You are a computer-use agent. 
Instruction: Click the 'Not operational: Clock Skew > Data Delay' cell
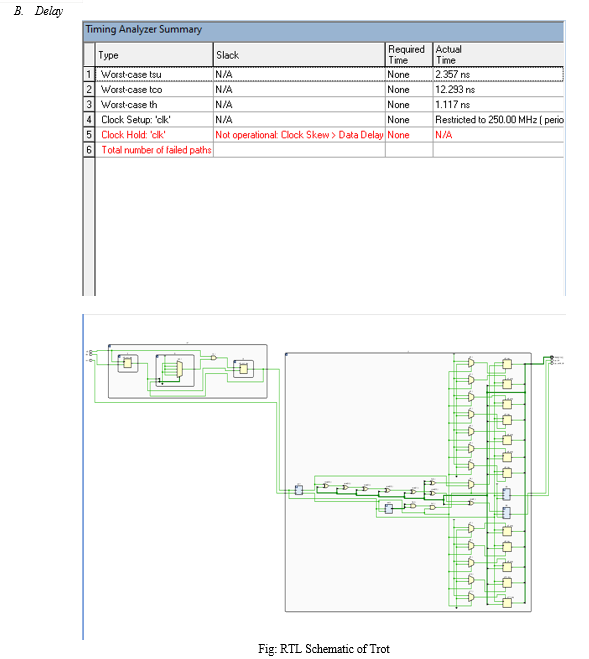point(299,134)
